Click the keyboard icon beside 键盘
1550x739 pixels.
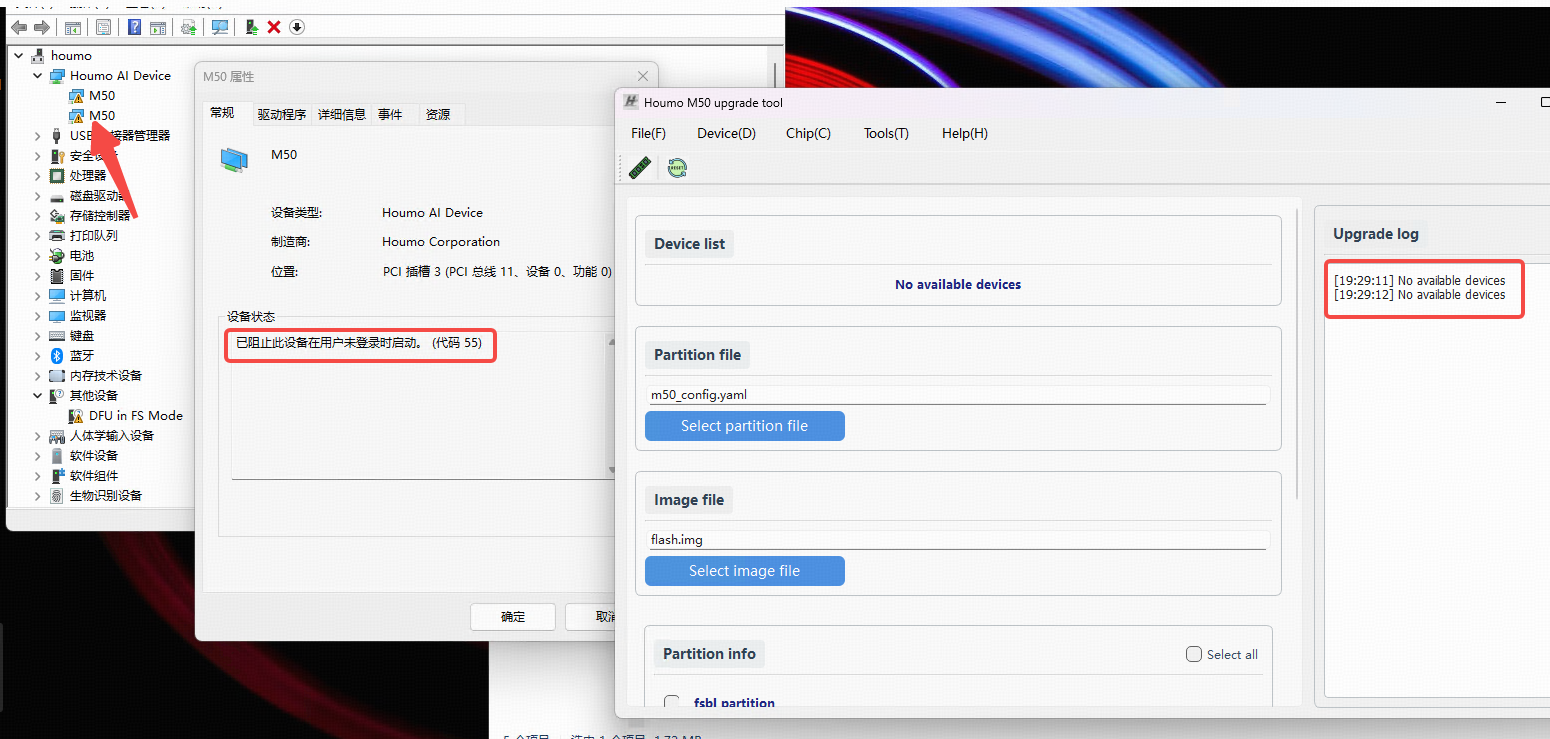[57, 335]
